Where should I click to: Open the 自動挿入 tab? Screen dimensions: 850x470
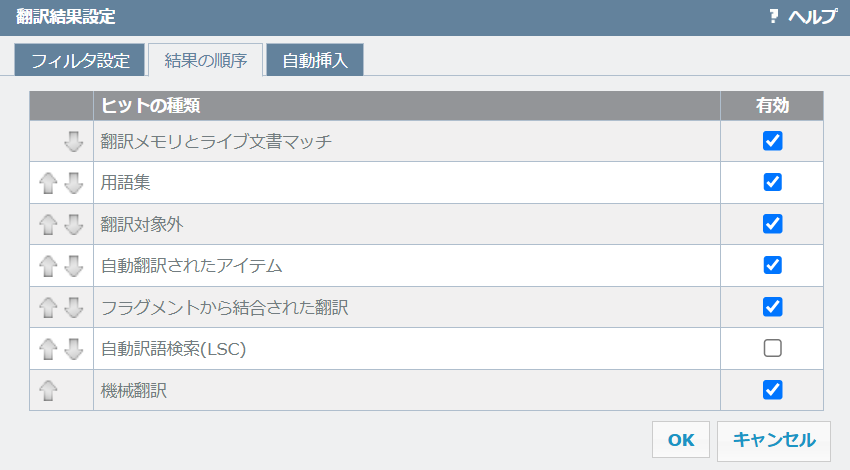click(314, 60)
